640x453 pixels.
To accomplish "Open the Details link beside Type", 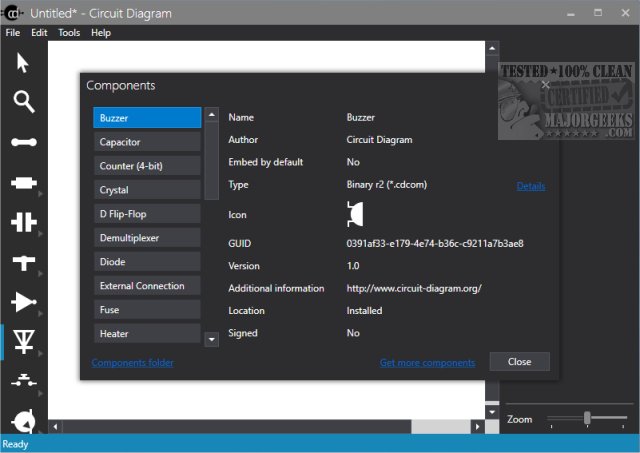I will pos(531,186).
